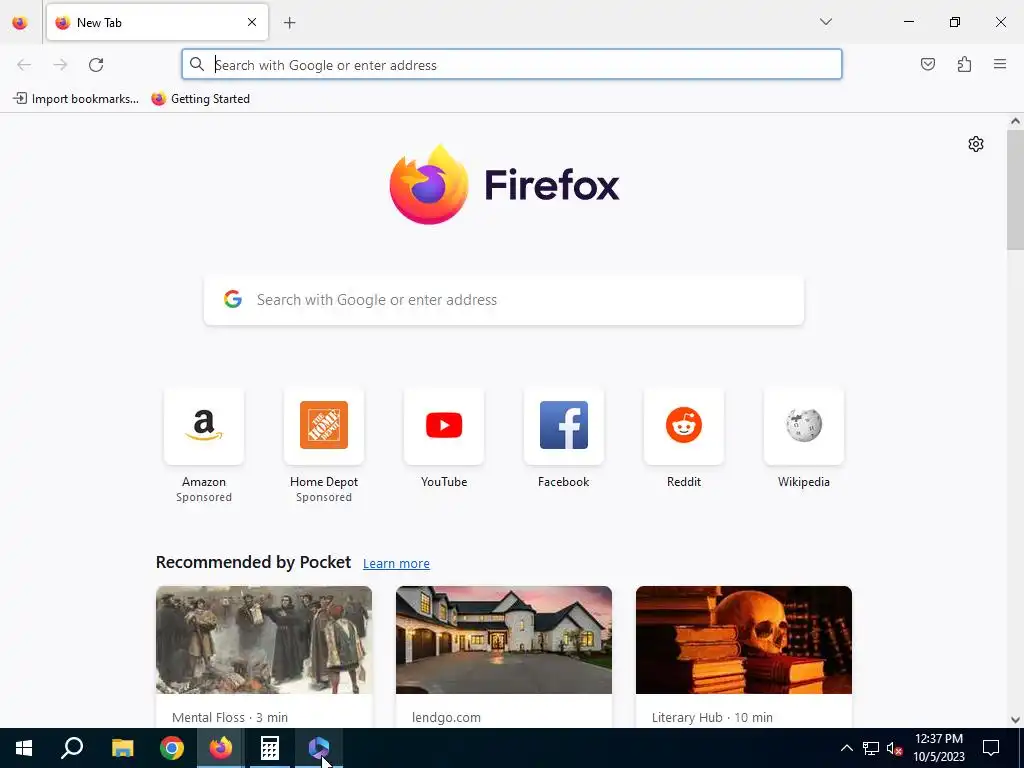Image resolution: width=1024 pixels, height=768 pixels.
Task: Click the vertical scrollbar thumb
Action: [1015, 189]
